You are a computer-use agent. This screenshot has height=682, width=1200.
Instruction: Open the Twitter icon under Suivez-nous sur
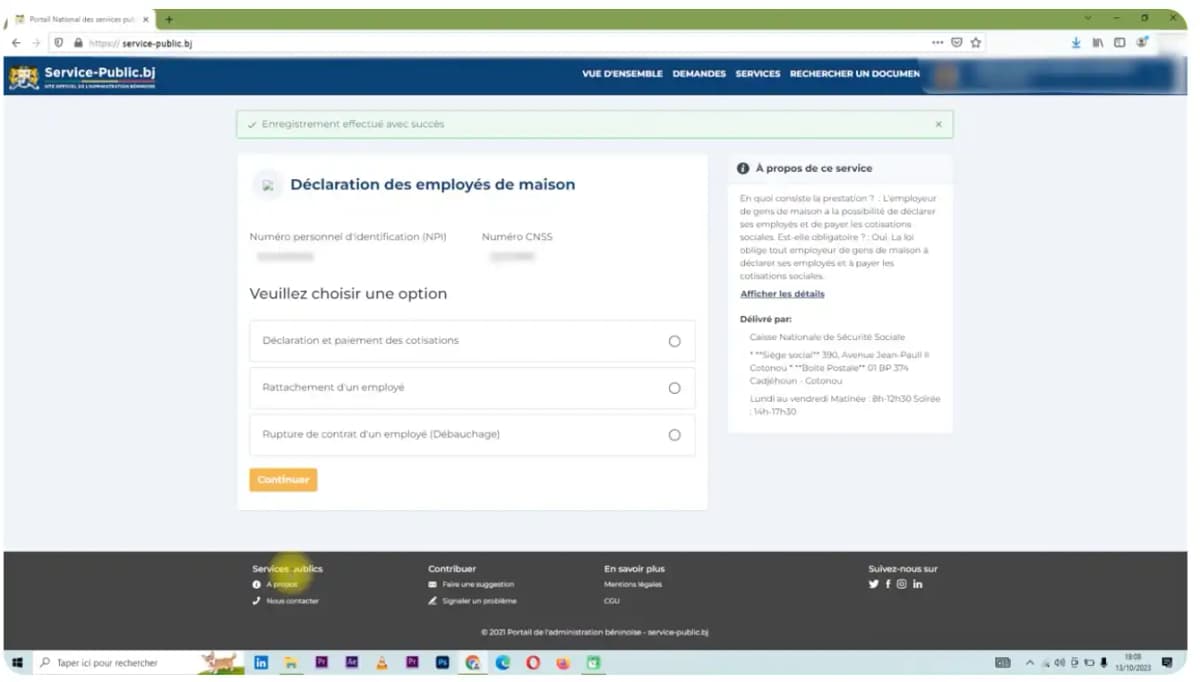(x=872, y=584)
